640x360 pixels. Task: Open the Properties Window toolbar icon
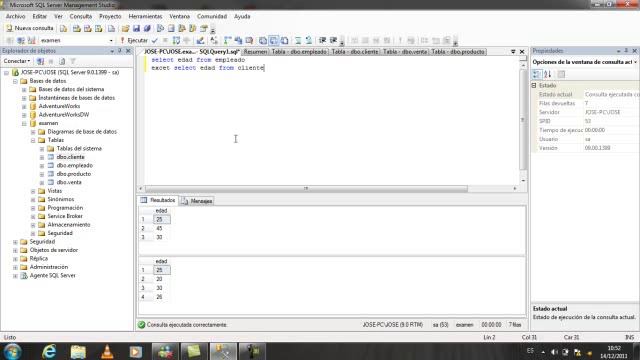(204, 29)
